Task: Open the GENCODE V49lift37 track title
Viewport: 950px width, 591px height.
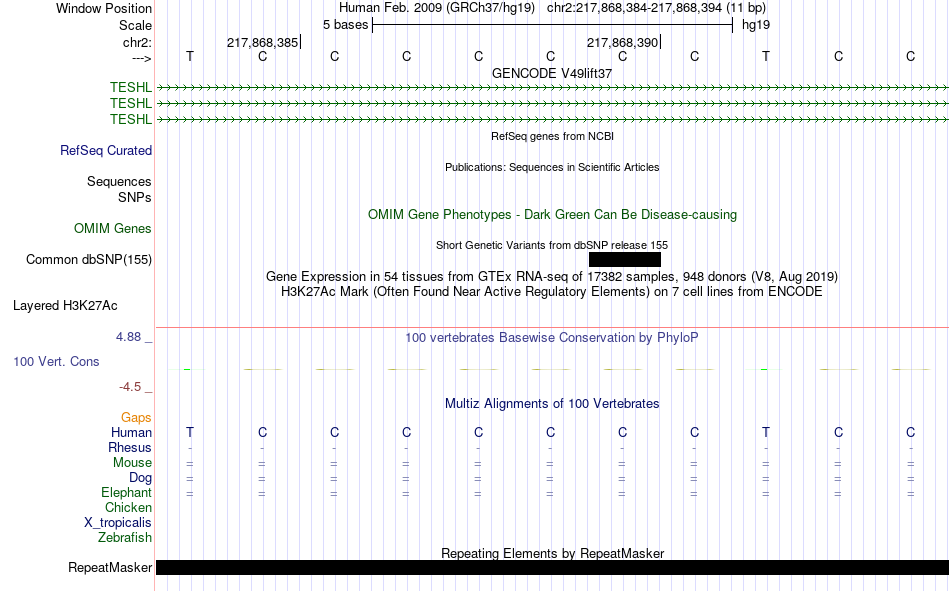Action: click(x=552, y=73)
